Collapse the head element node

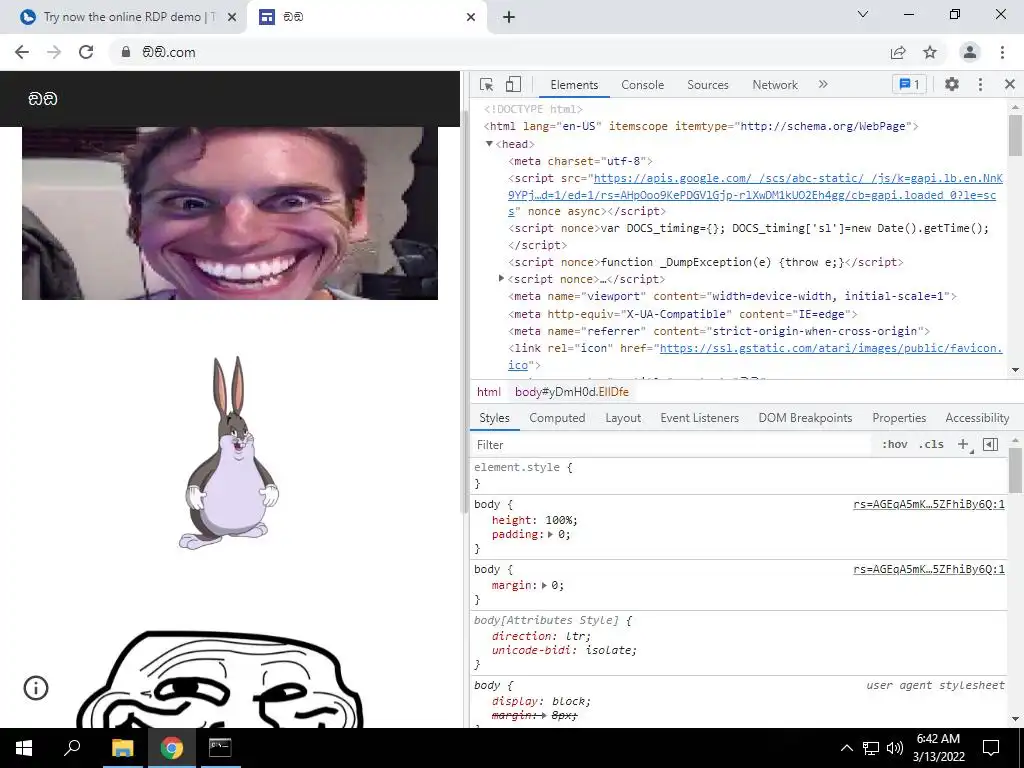[x=489, y=144]
